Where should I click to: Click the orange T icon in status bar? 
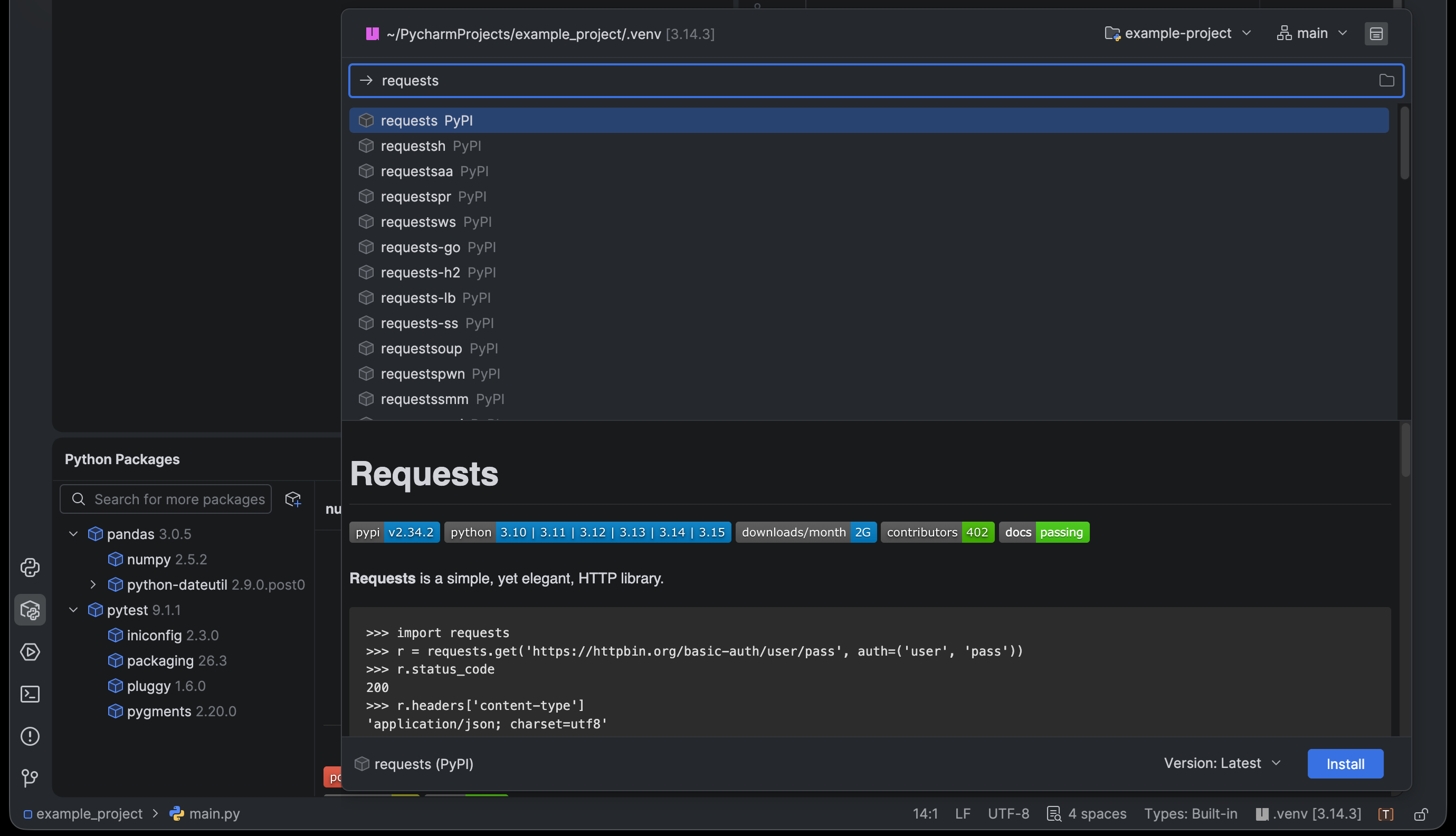click(x=1385, y=814)
